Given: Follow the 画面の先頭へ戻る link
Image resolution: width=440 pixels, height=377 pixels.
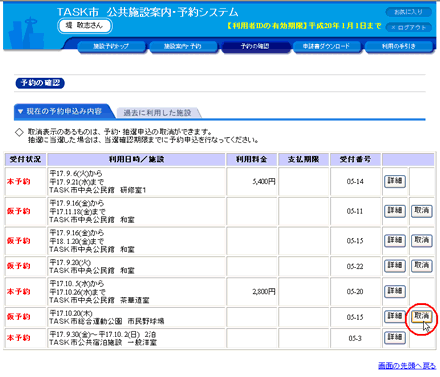Looking at the screenshot, I should tap(407, 366).
